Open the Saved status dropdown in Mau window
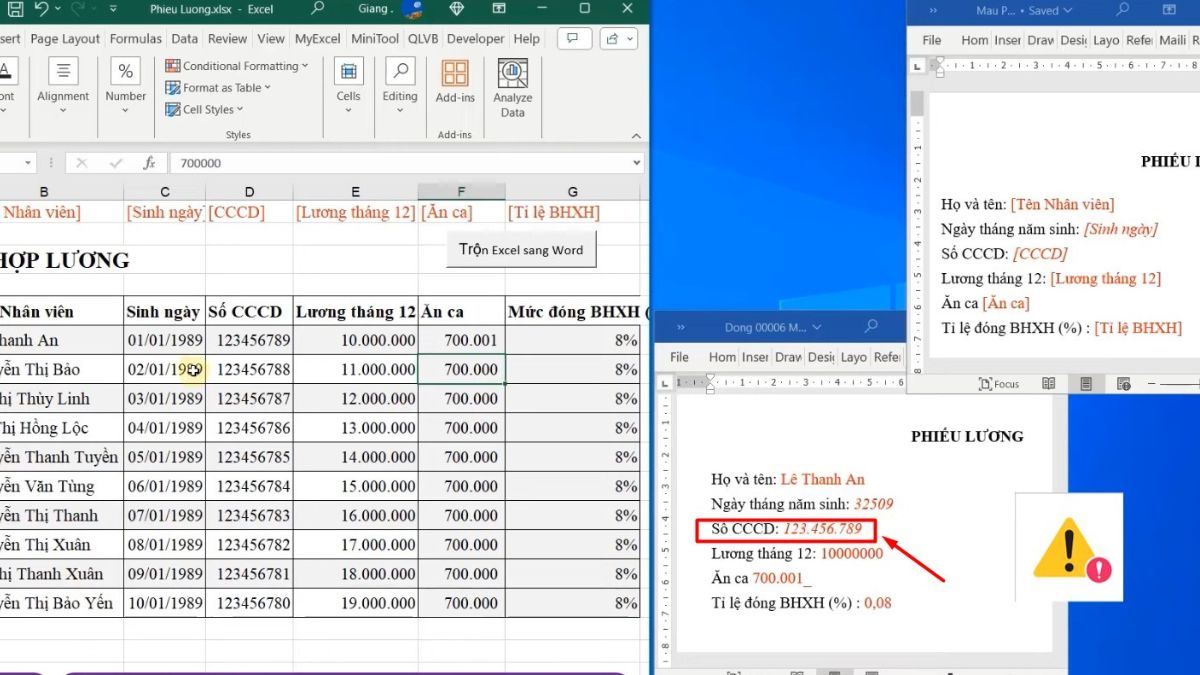The width and height of the screenshot is (1200, 675). (x=1050, y=11)
